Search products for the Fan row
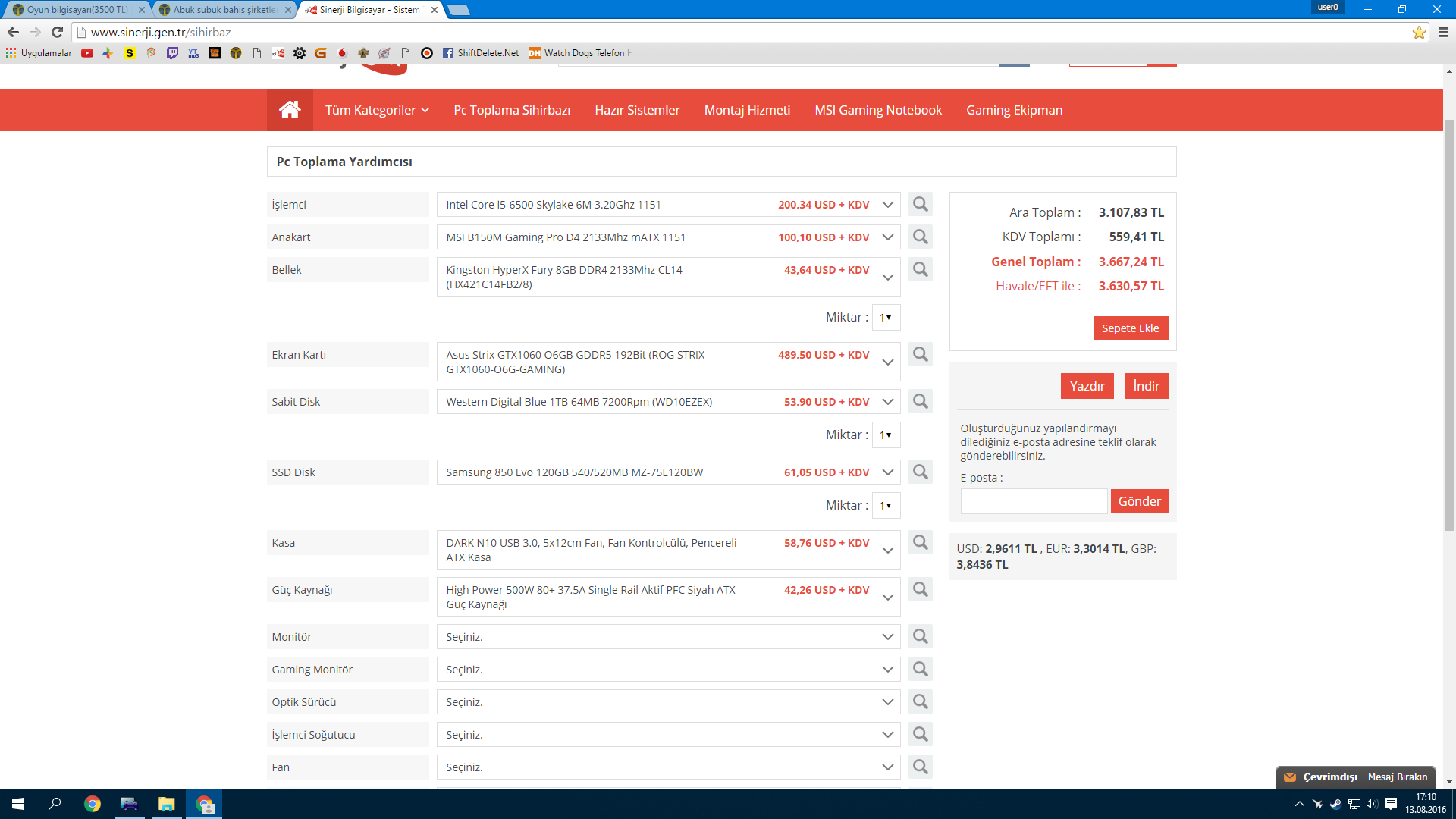 click(921, 767)
